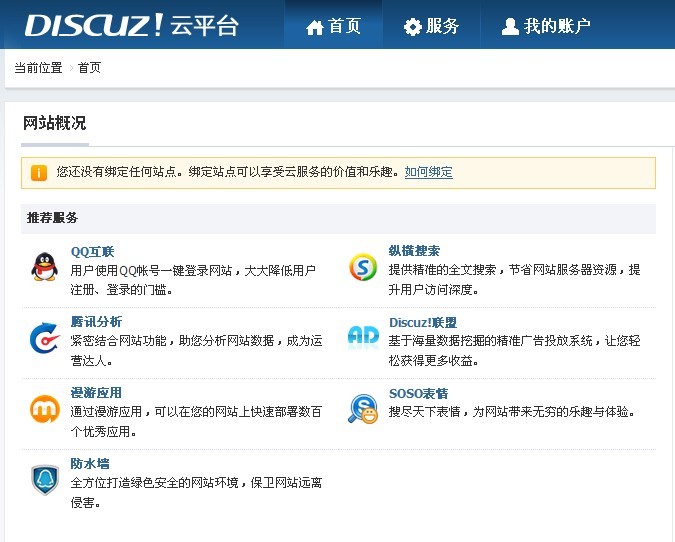Click the Discuz!联盟 AD icon

pyautogui.click(x=363, y=335)
